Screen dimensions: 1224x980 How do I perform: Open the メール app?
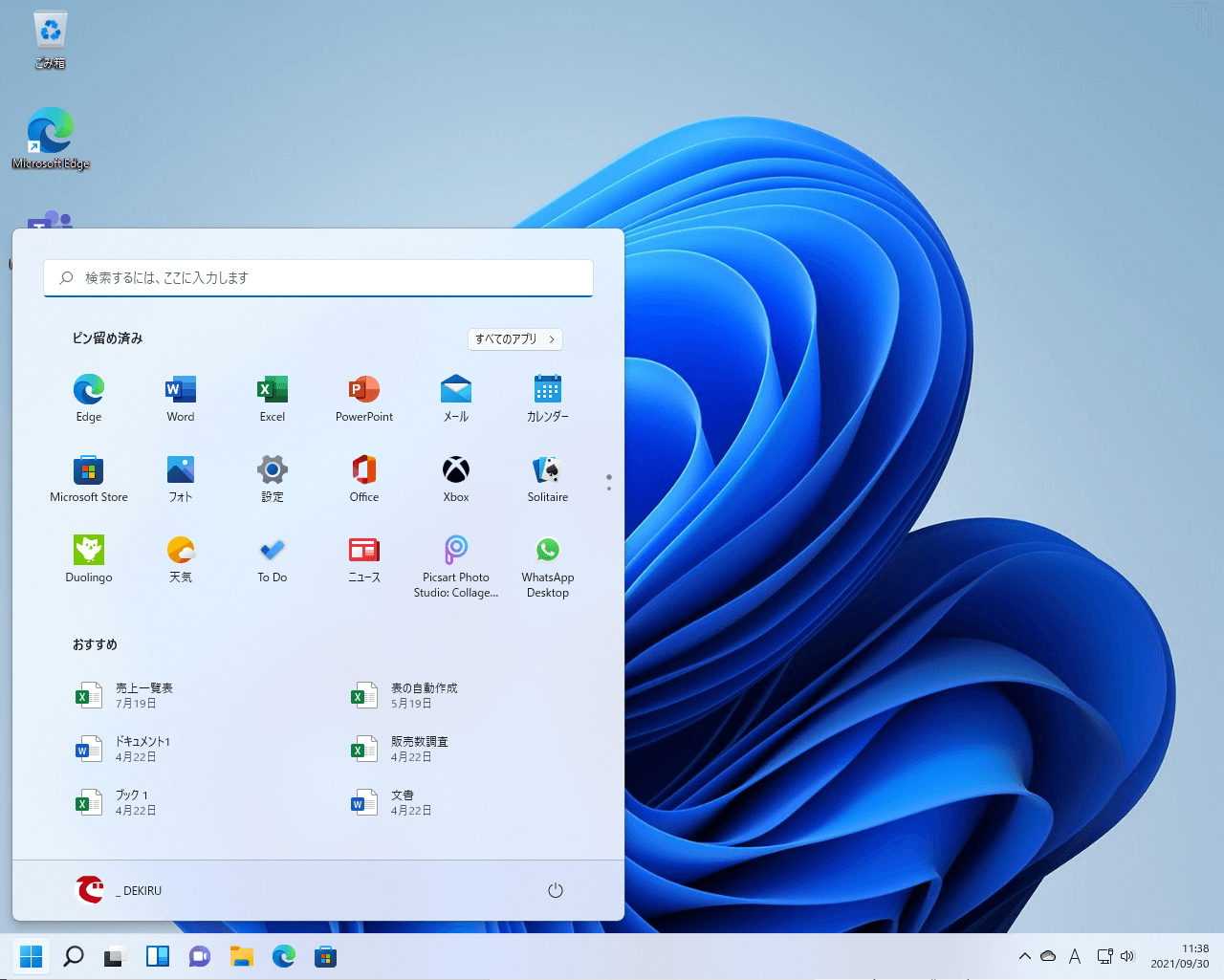pos(456,398)
